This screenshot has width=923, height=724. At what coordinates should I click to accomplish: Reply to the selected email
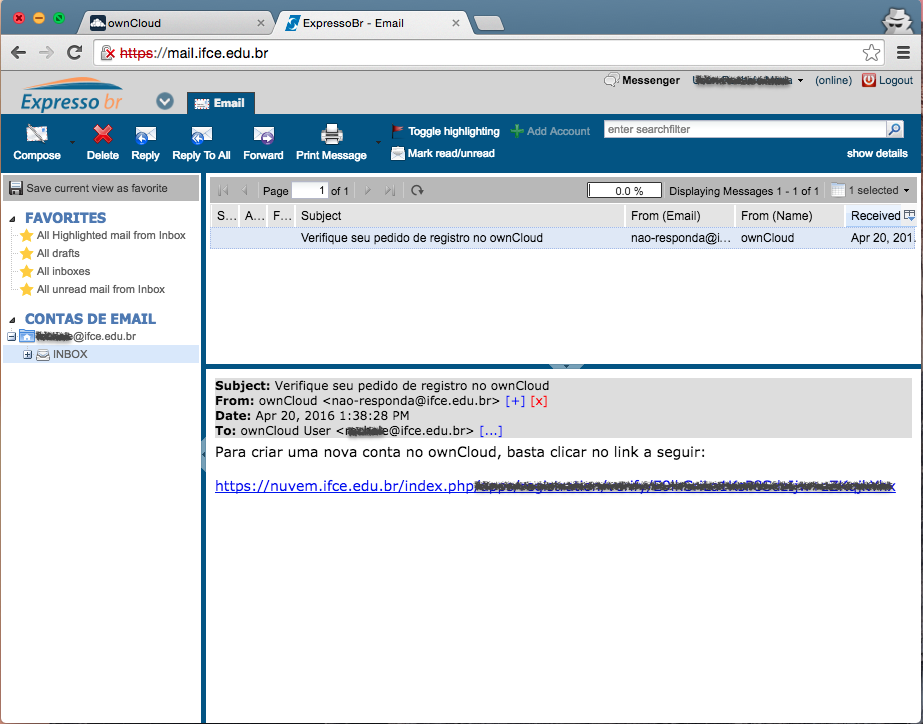coord(145,142)
